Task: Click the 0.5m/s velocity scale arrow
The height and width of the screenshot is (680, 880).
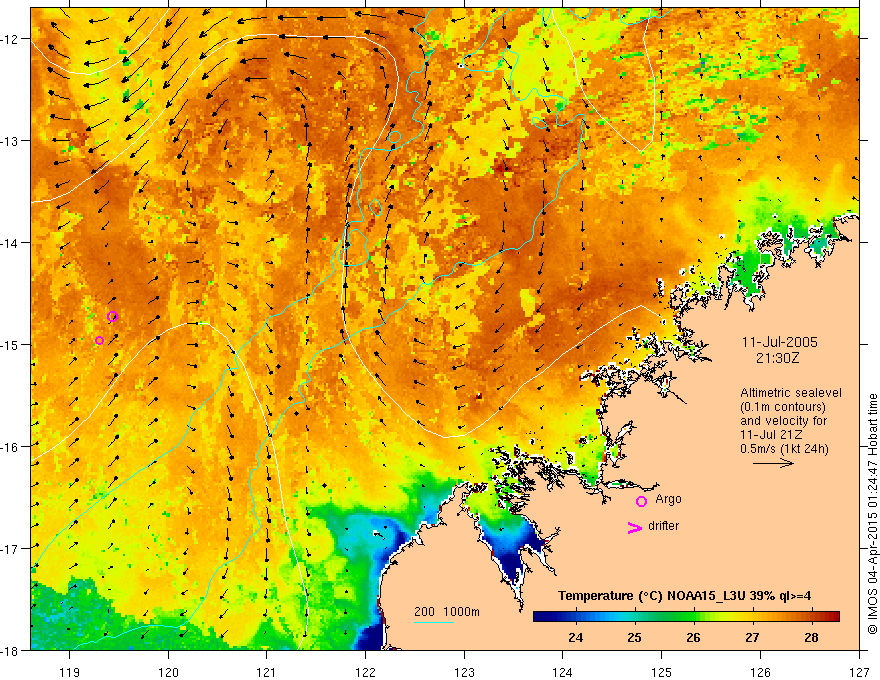Action: (773, 463)
